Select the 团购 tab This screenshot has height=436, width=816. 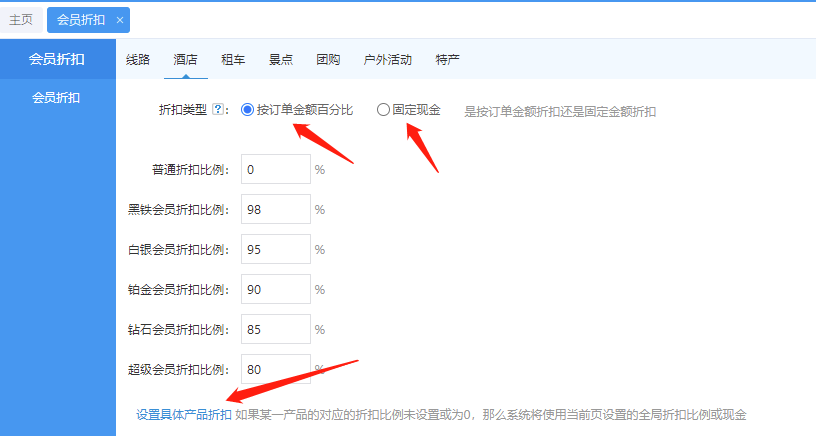[328, 60]
